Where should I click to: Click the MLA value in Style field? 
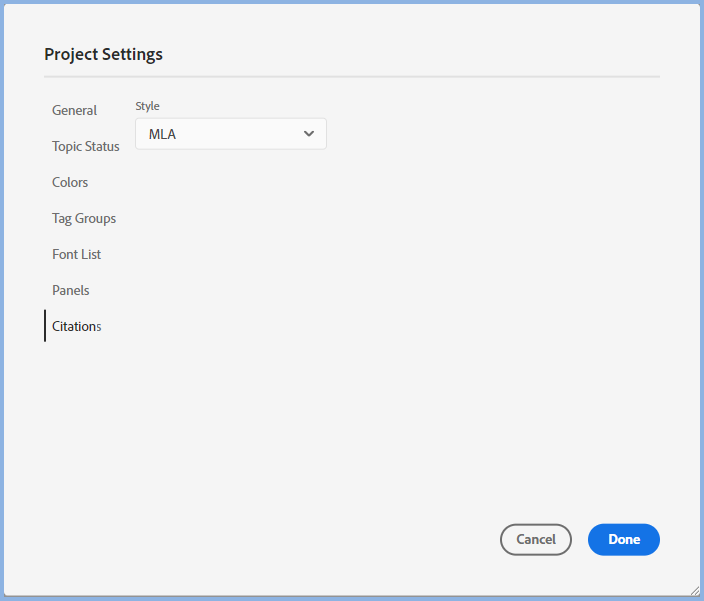click(163, 134)
